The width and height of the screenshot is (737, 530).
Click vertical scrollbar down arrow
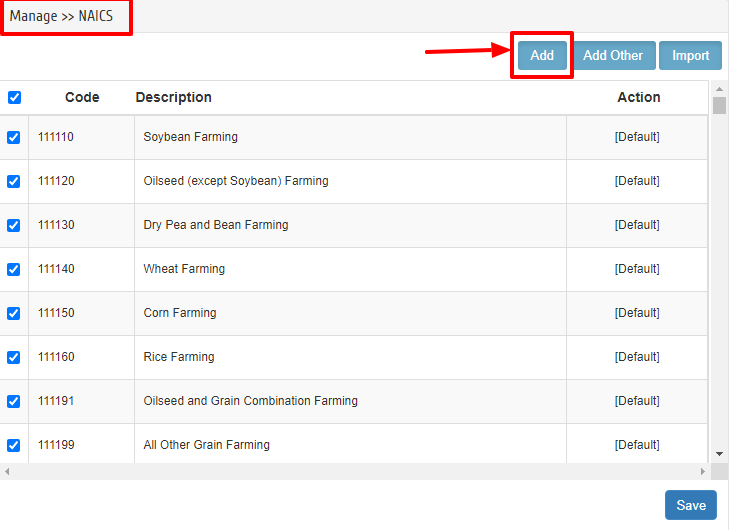pos(719,454)
